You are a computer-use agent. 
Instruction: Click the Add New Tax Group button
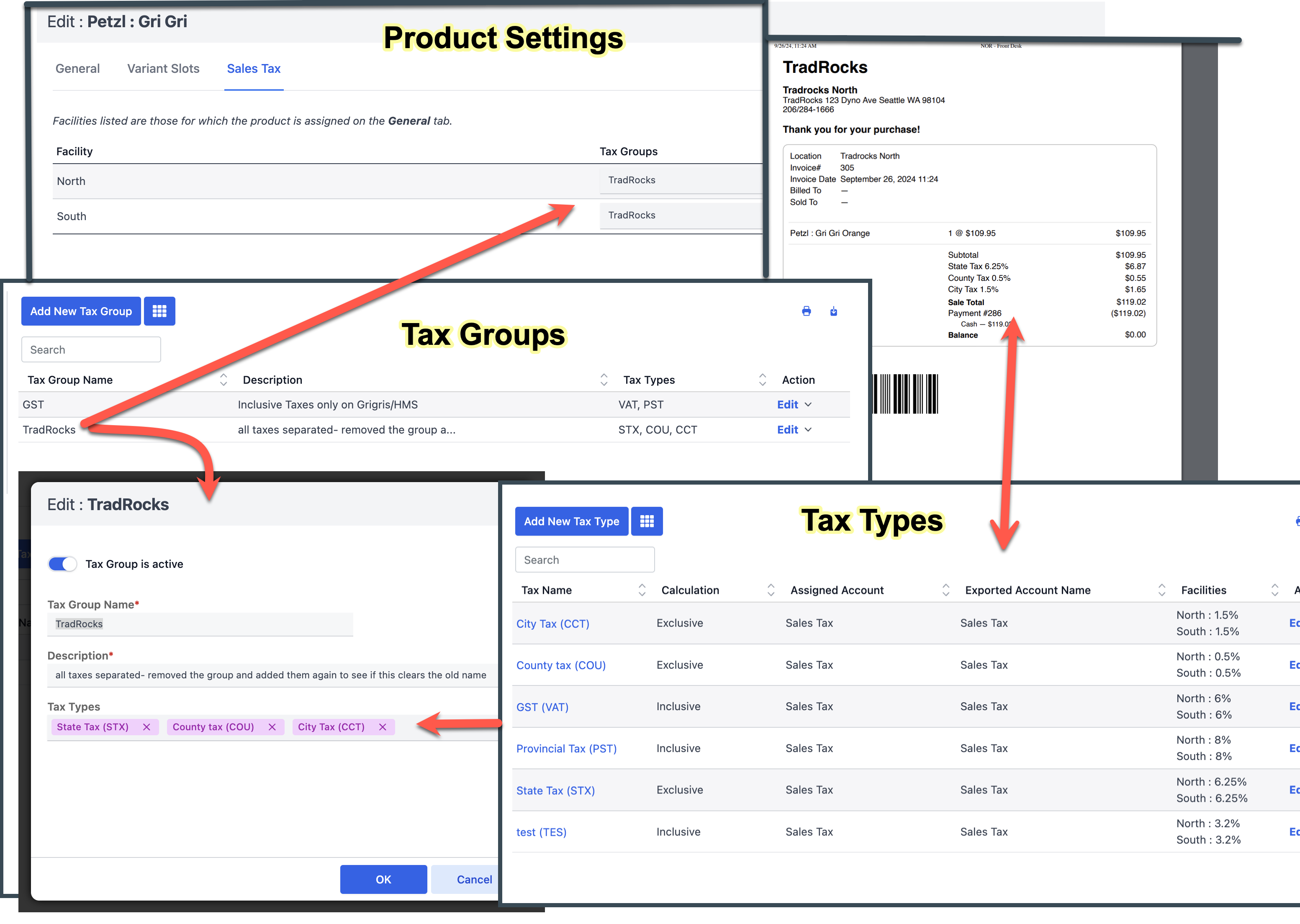pos(81,311)
